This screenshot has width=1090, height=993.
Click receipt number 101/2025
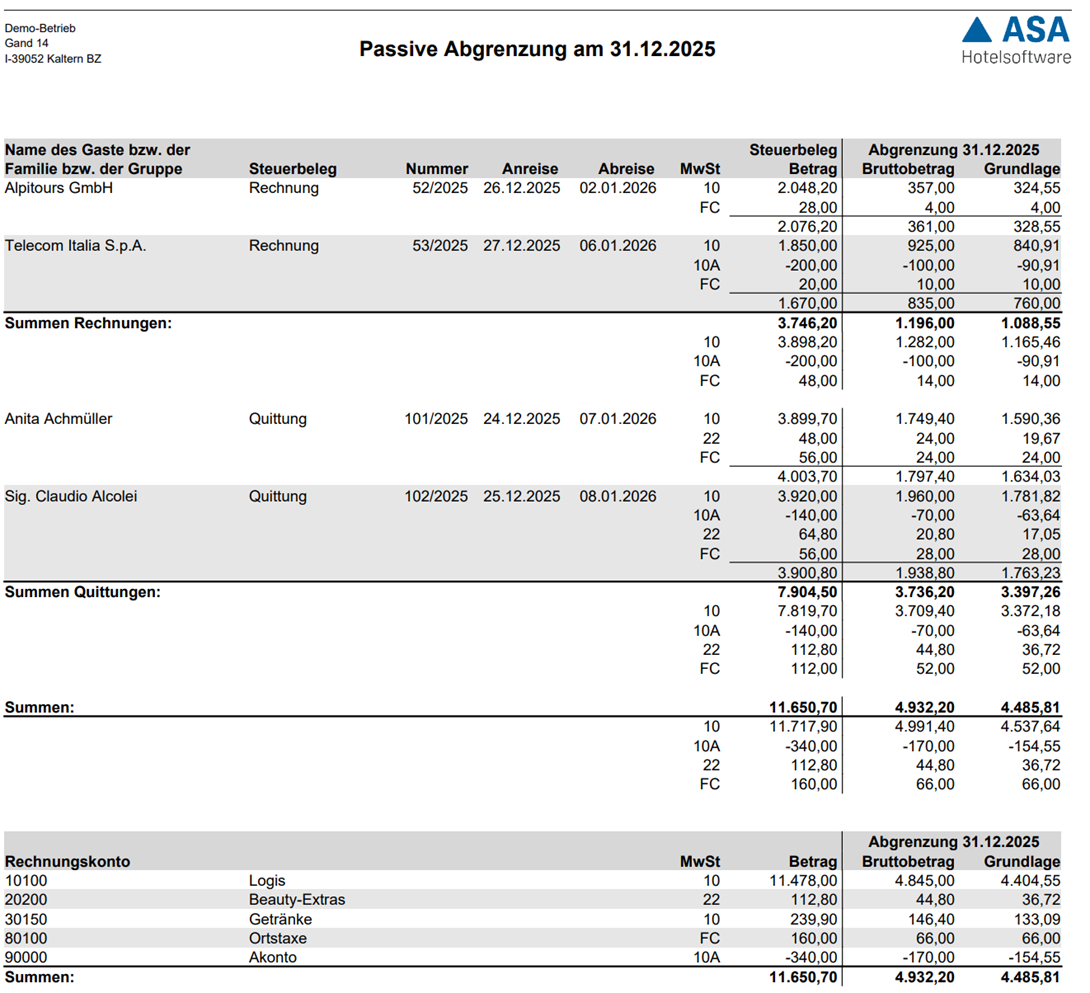click(x=436, y=419)
